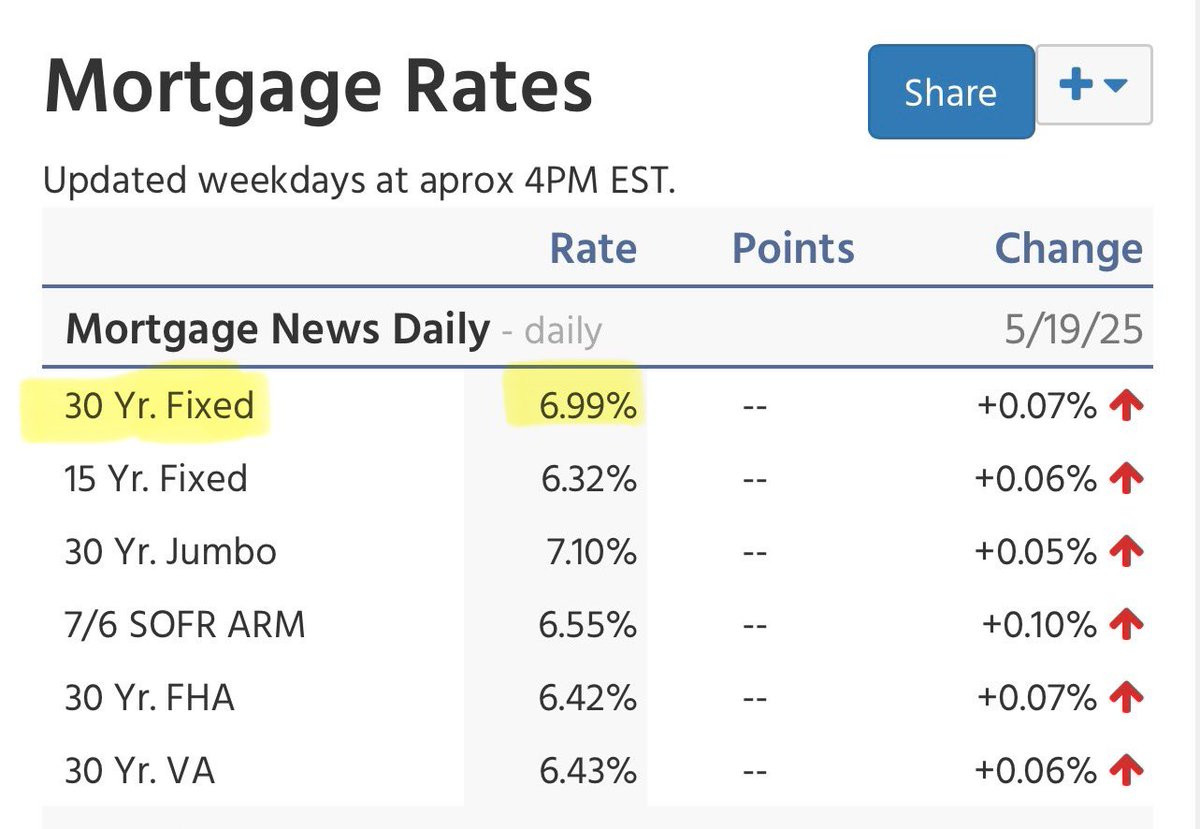
Task: Click the blue Share button
Action: [x=951, y=91]
